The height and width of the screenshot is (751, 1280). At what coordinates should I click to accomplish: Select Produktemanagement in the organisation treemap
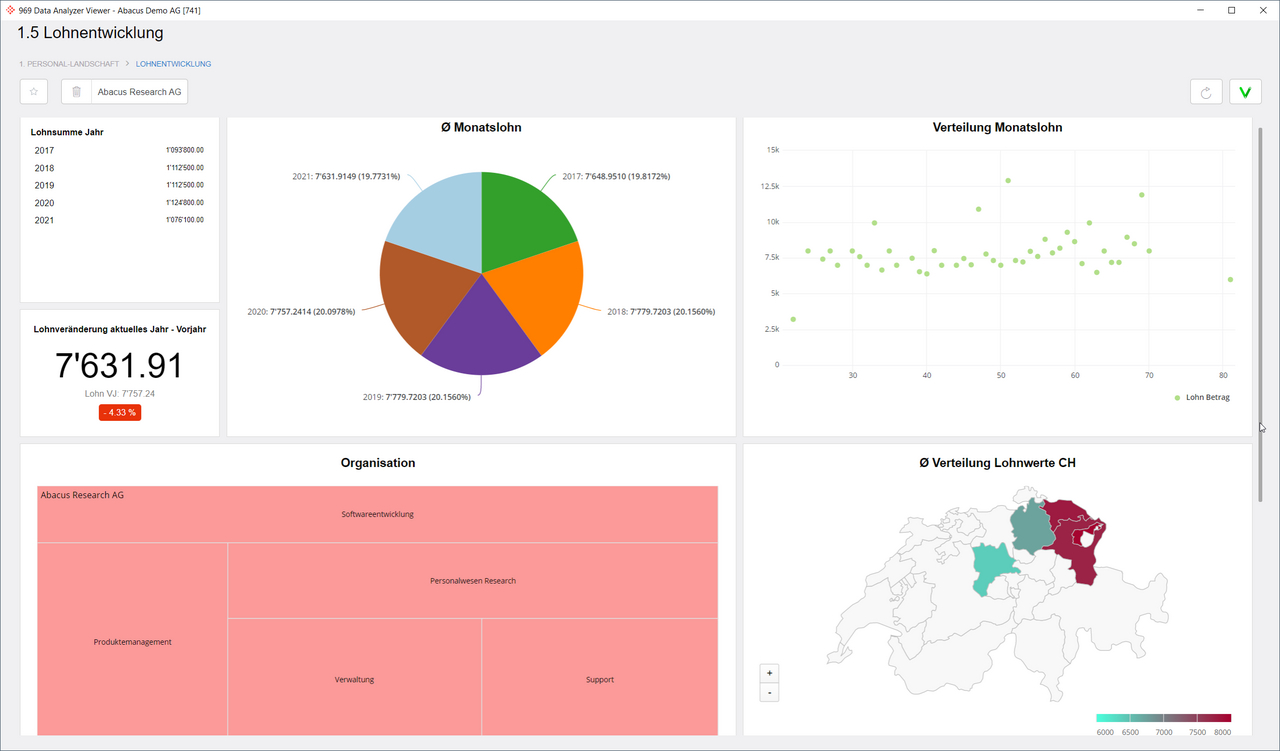coord(132,642)
